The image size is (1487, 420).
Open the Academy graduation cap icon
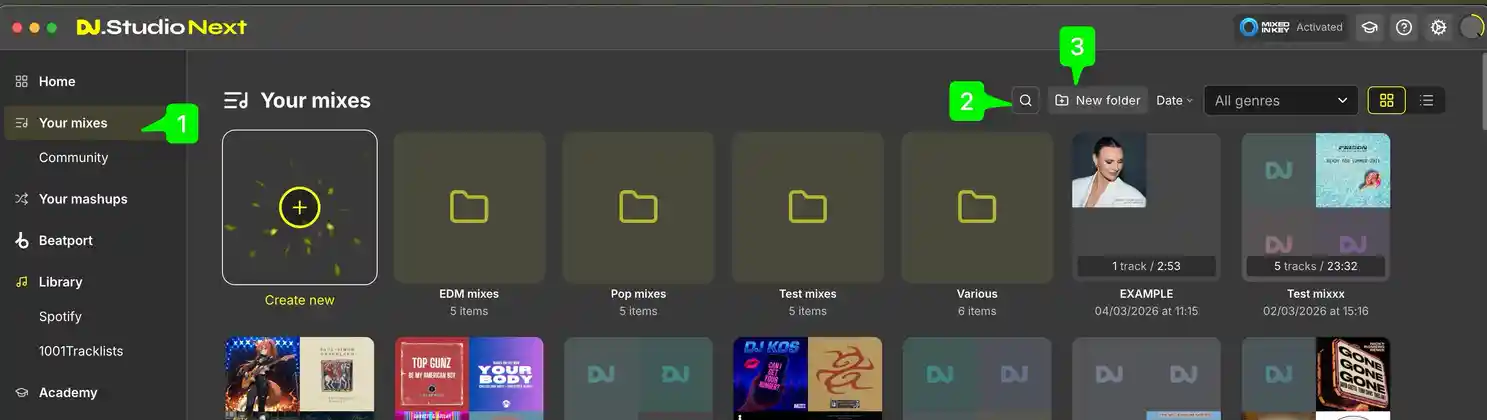pos(1369,28)
